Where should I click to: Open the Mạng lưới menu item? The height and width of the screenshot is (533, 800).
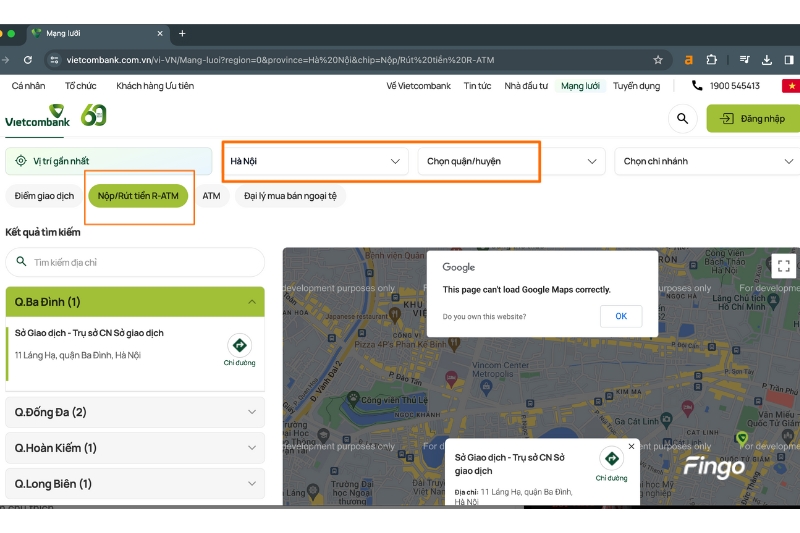580,86
